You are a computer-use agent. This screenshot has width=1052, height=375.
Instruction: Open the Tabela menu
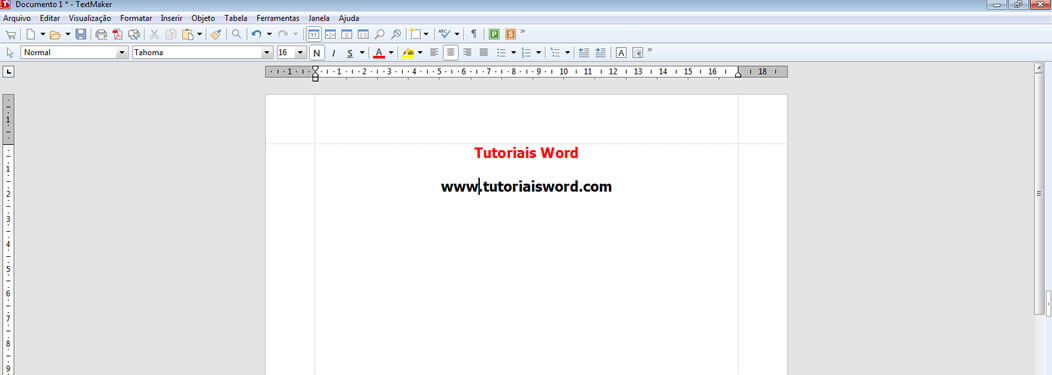235,18
